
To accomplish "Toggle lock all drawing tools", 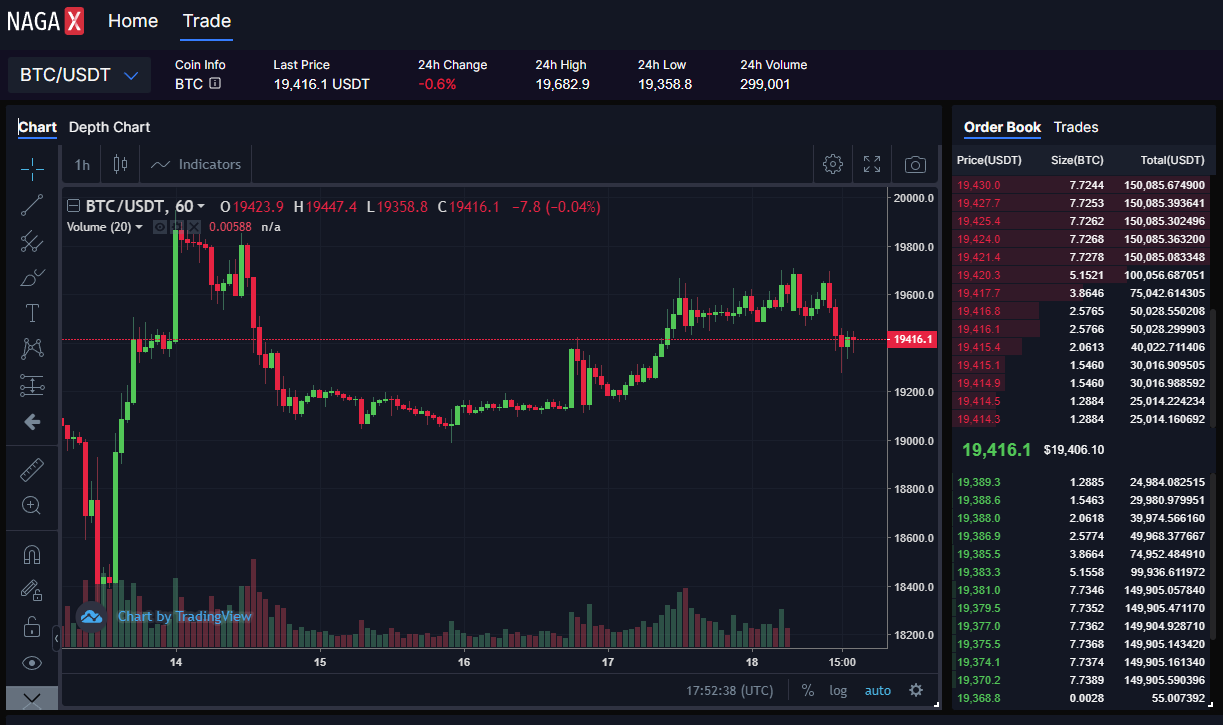I will click(32, 627).
